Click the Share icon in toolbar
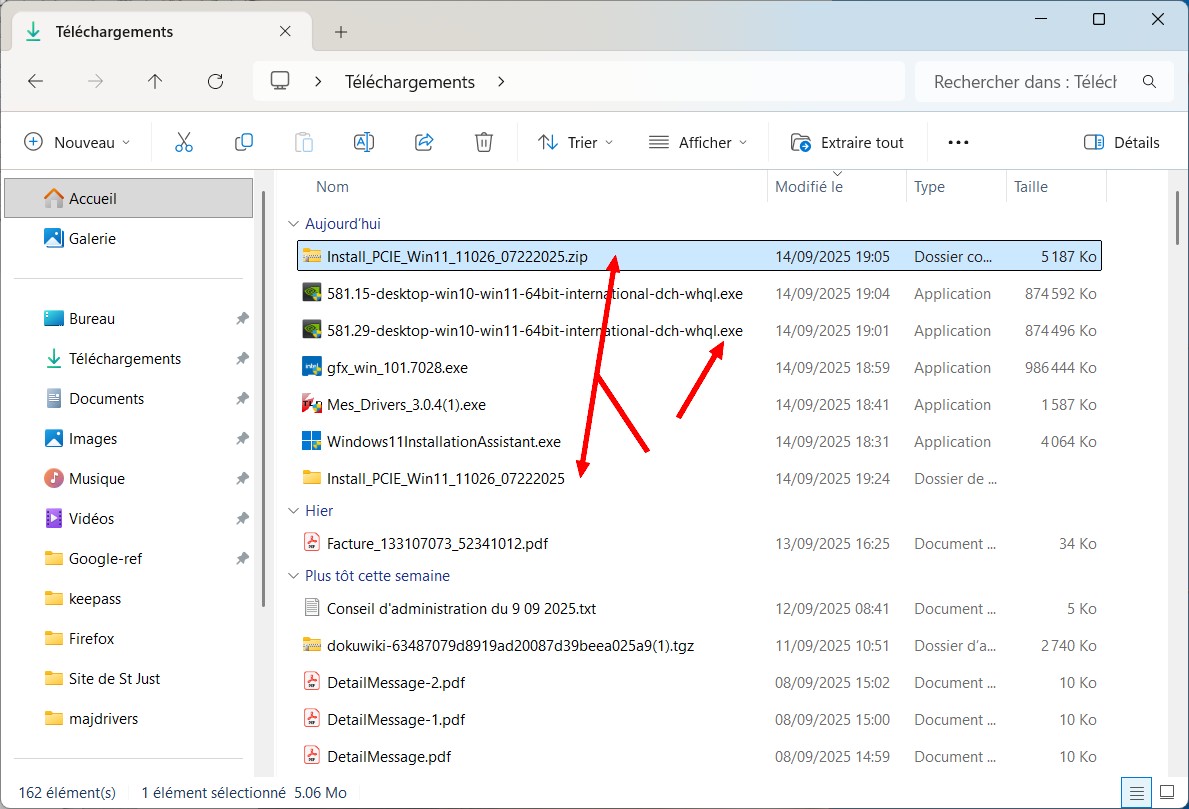 424,142
